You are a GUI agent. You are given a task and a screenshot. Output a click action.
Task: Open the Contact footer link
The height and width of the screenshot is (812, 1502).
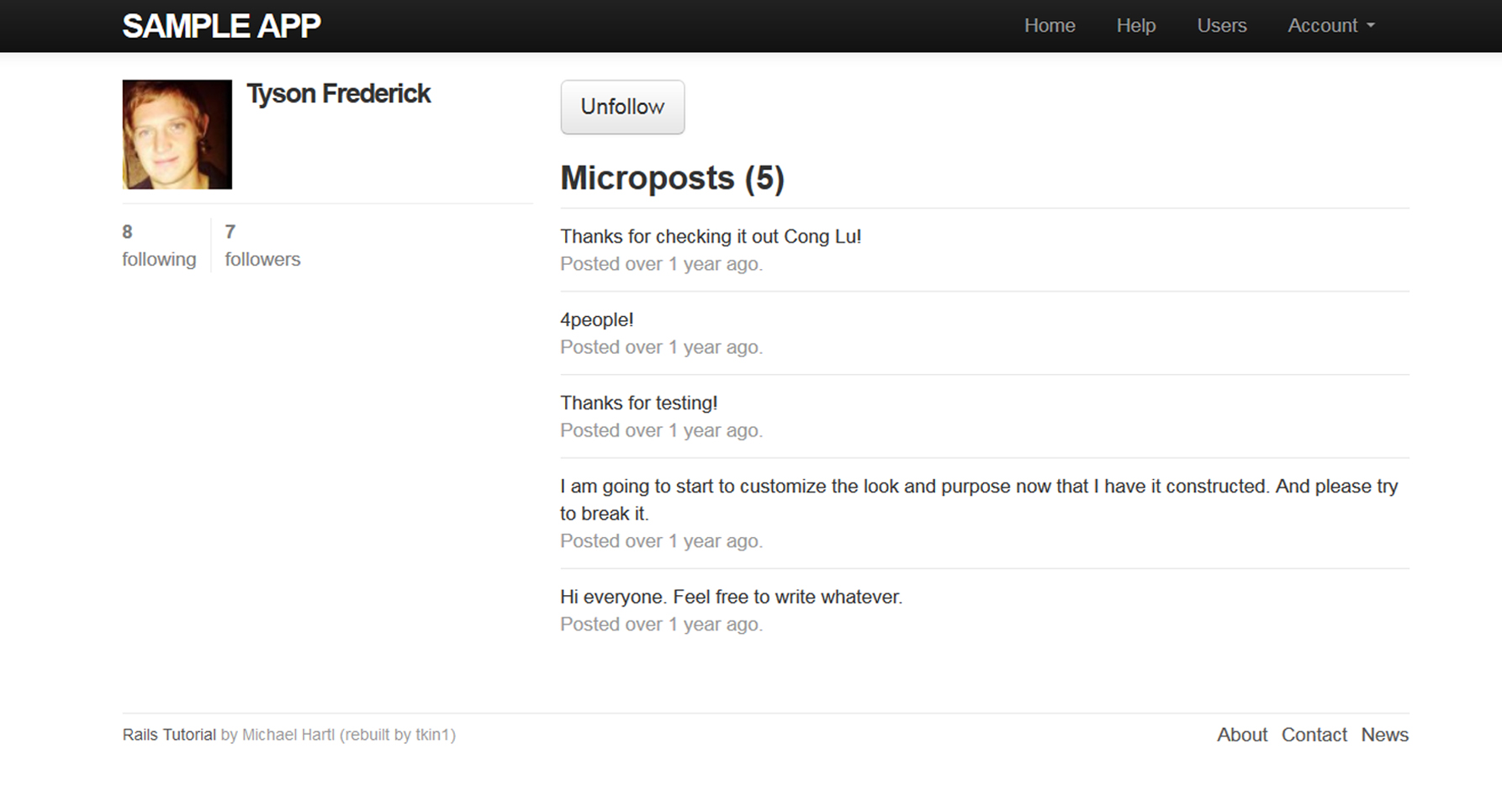click(1314, 735)
